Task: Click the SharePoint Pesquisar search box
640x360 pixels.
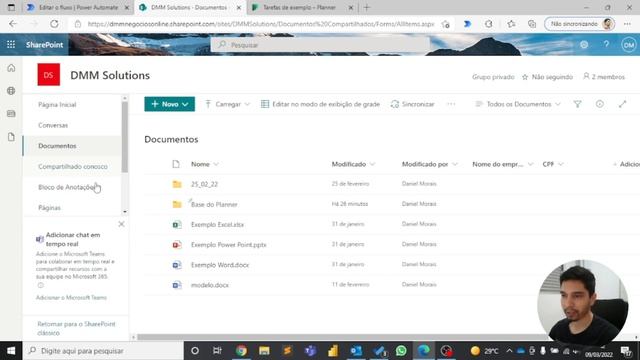Action: tap(320, 45)
